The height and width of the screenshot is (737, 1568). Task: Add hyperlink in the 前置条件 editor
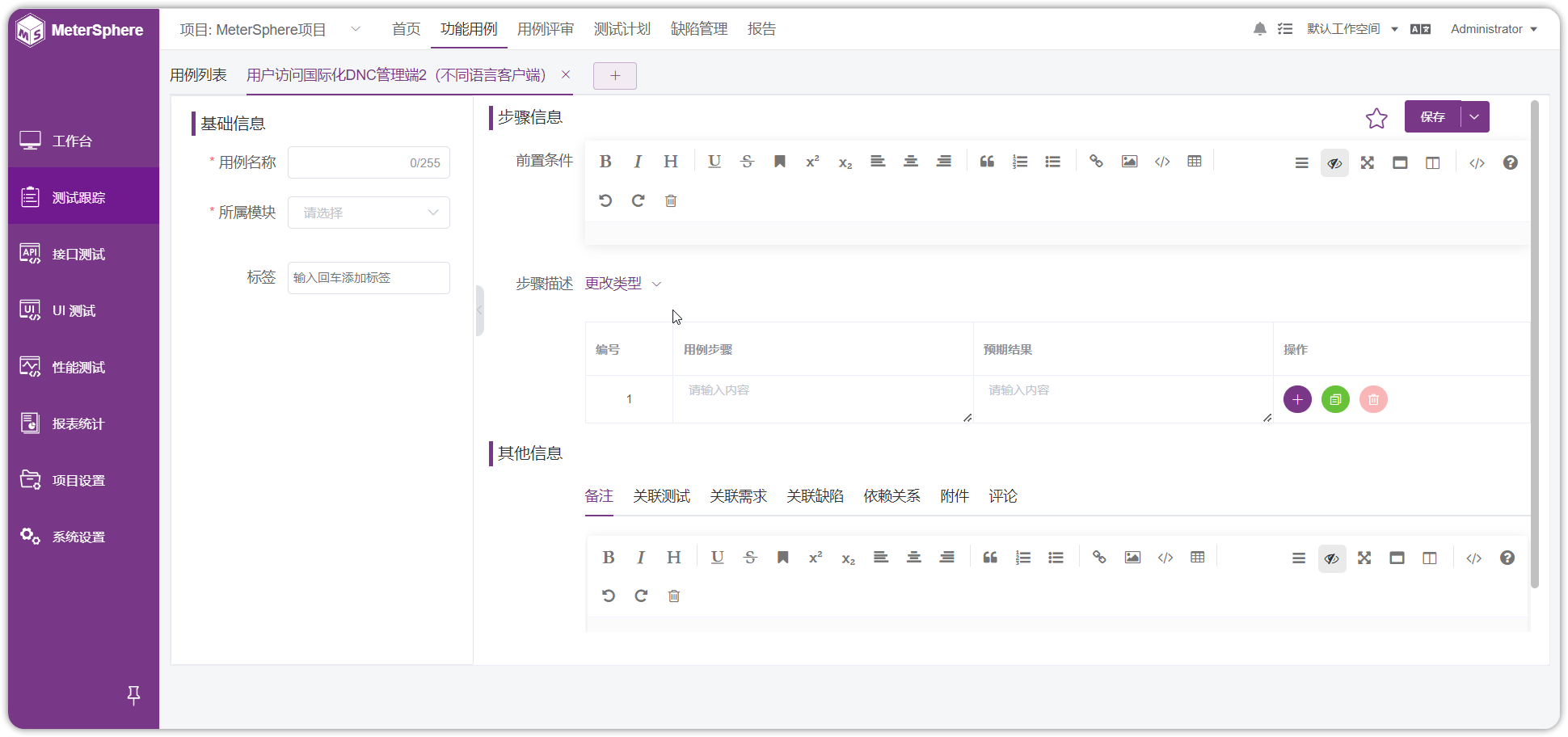click(x=1096, y=162)
